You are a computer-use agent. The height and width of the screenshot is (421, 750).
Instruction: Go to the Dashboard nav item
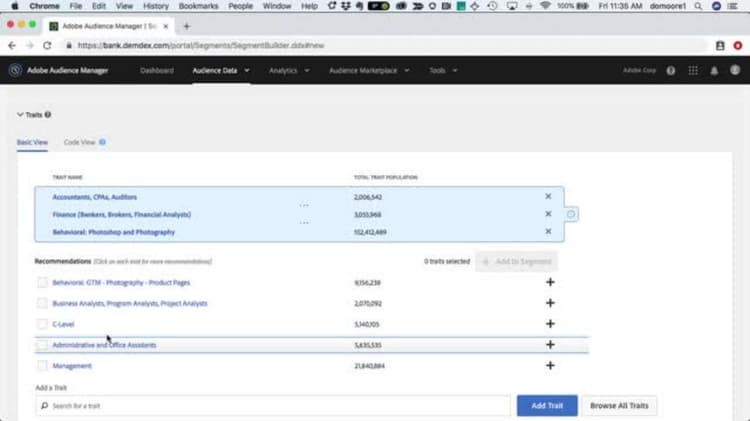click(156, 70)
